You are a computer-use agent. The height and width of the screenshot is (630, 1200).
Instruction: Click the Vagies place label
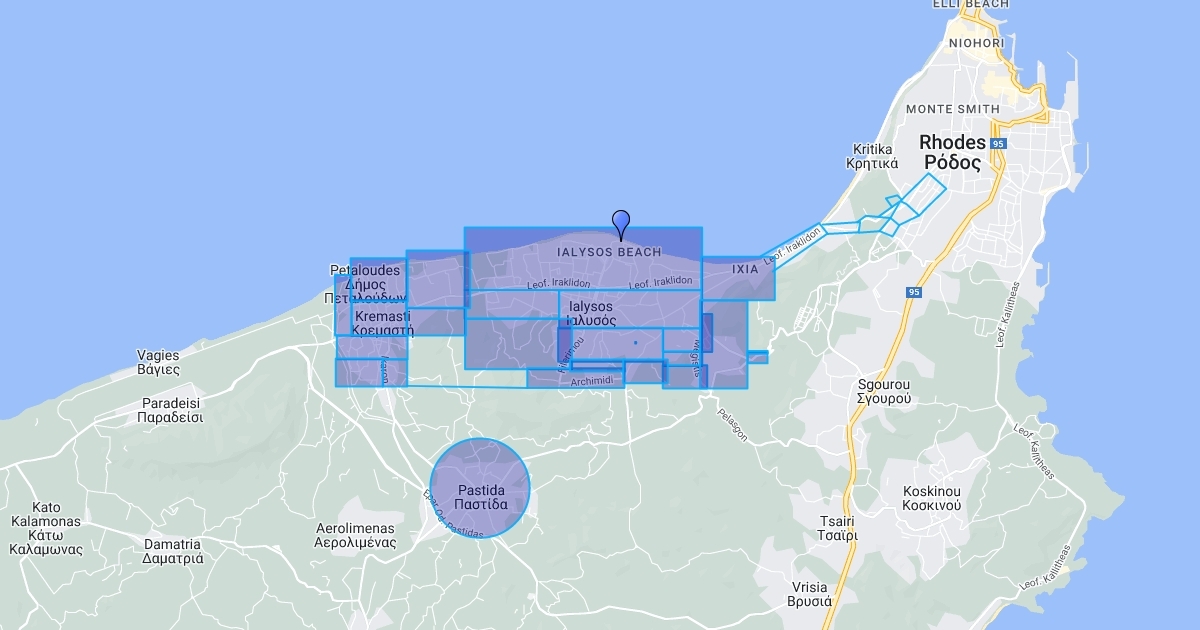(158, 362)
